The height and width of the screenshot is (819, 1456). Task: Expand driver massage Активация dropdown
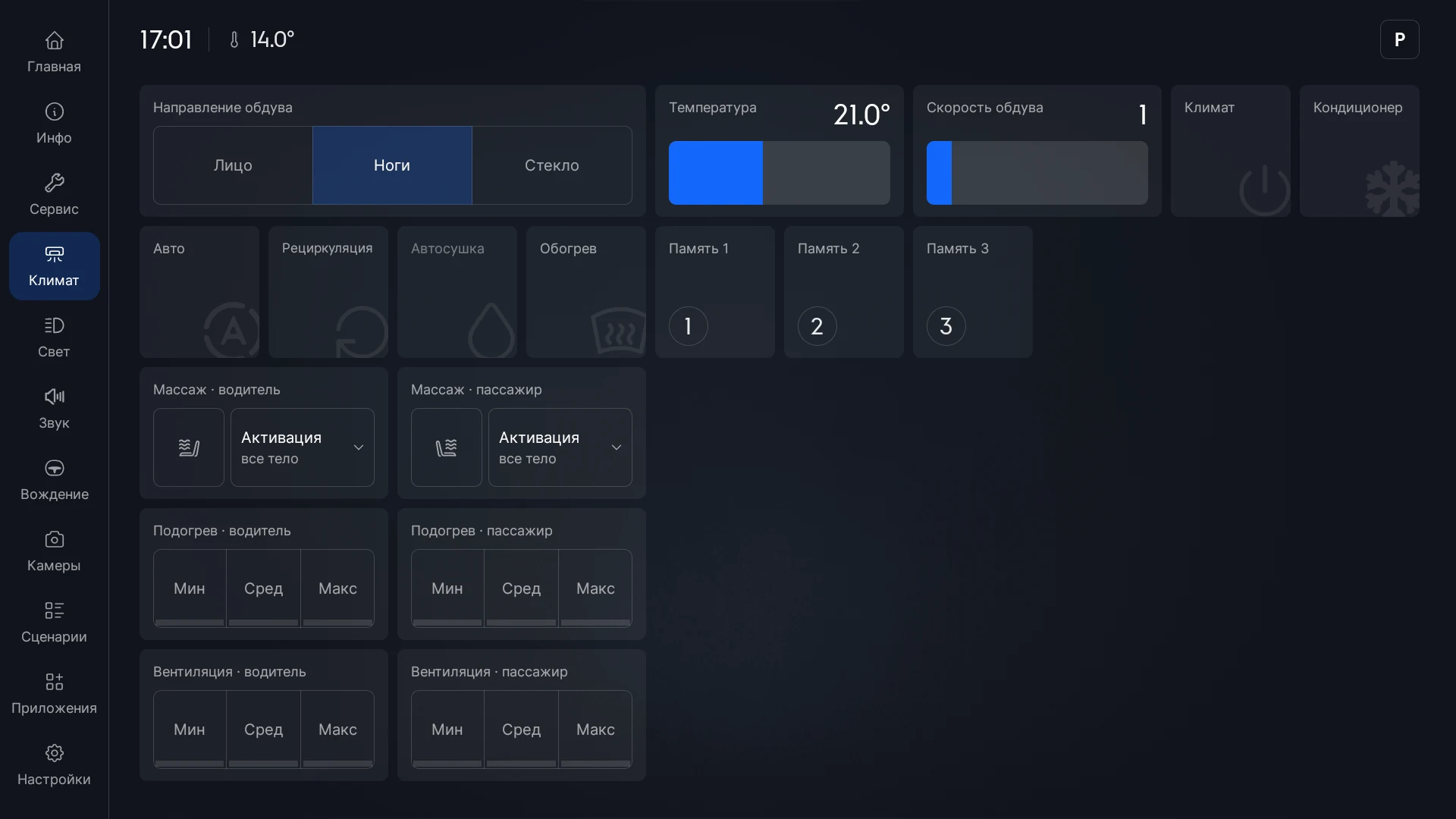coord(303,447)
